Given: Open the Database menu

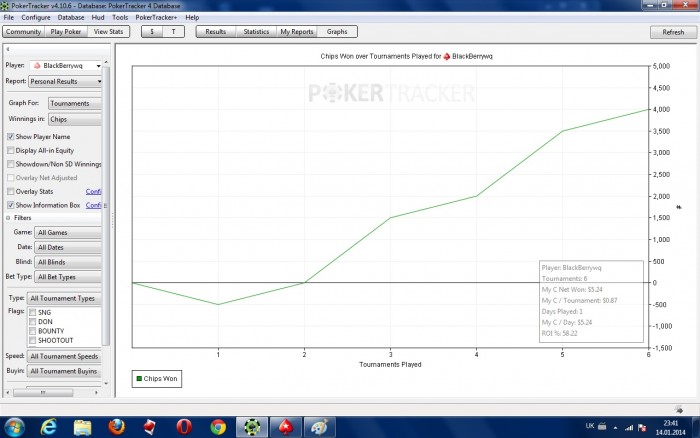Looking at the screenshot, I should [x=71, y=17].
